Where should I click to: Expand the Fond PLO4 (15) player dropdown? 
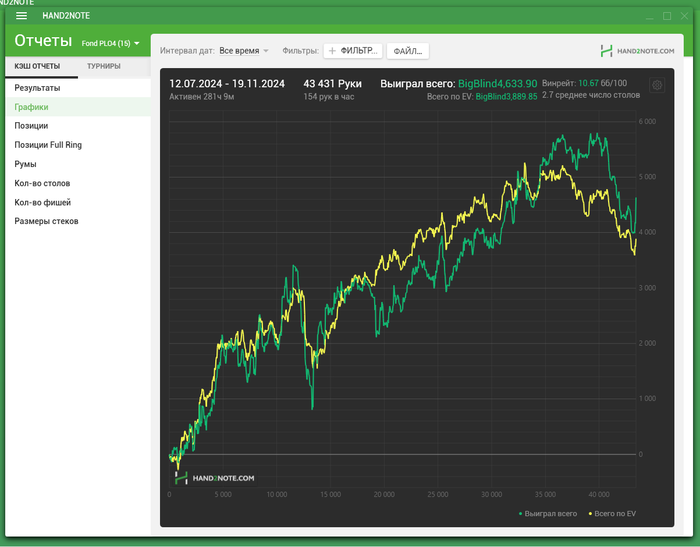point(110,43)
